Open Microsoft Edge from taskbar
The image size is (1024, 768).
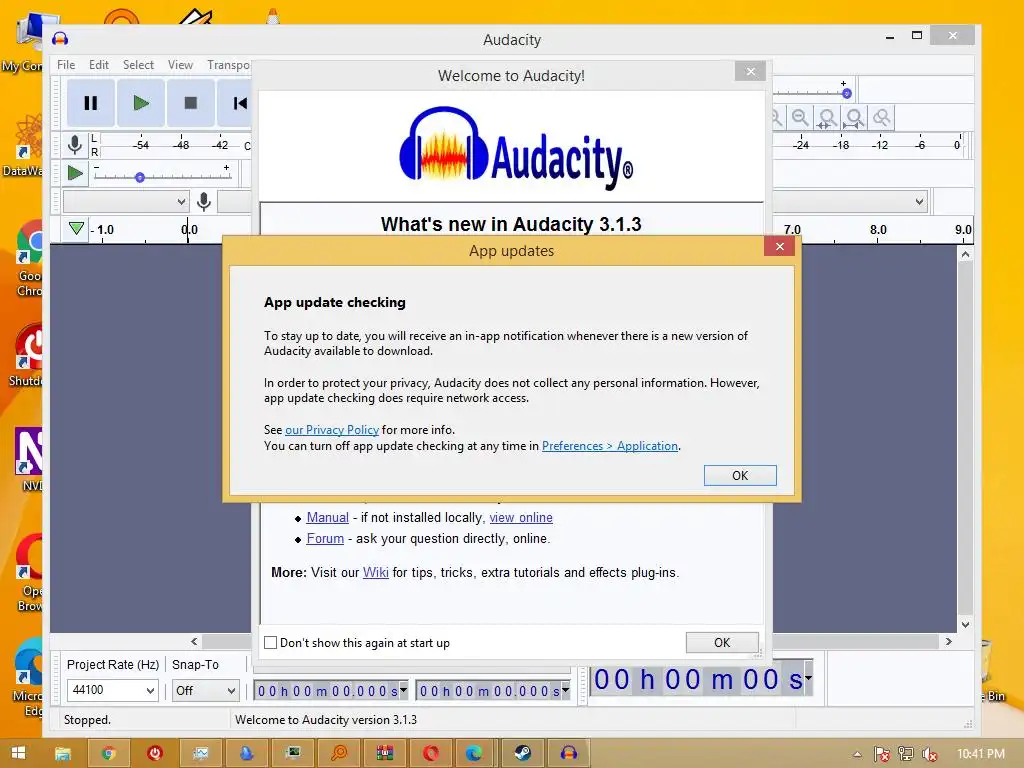tap(474, 754)
